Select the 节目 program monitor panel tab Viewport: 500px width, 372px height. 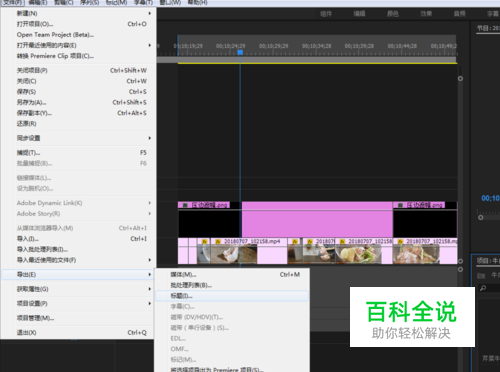(x=488, y=28)
